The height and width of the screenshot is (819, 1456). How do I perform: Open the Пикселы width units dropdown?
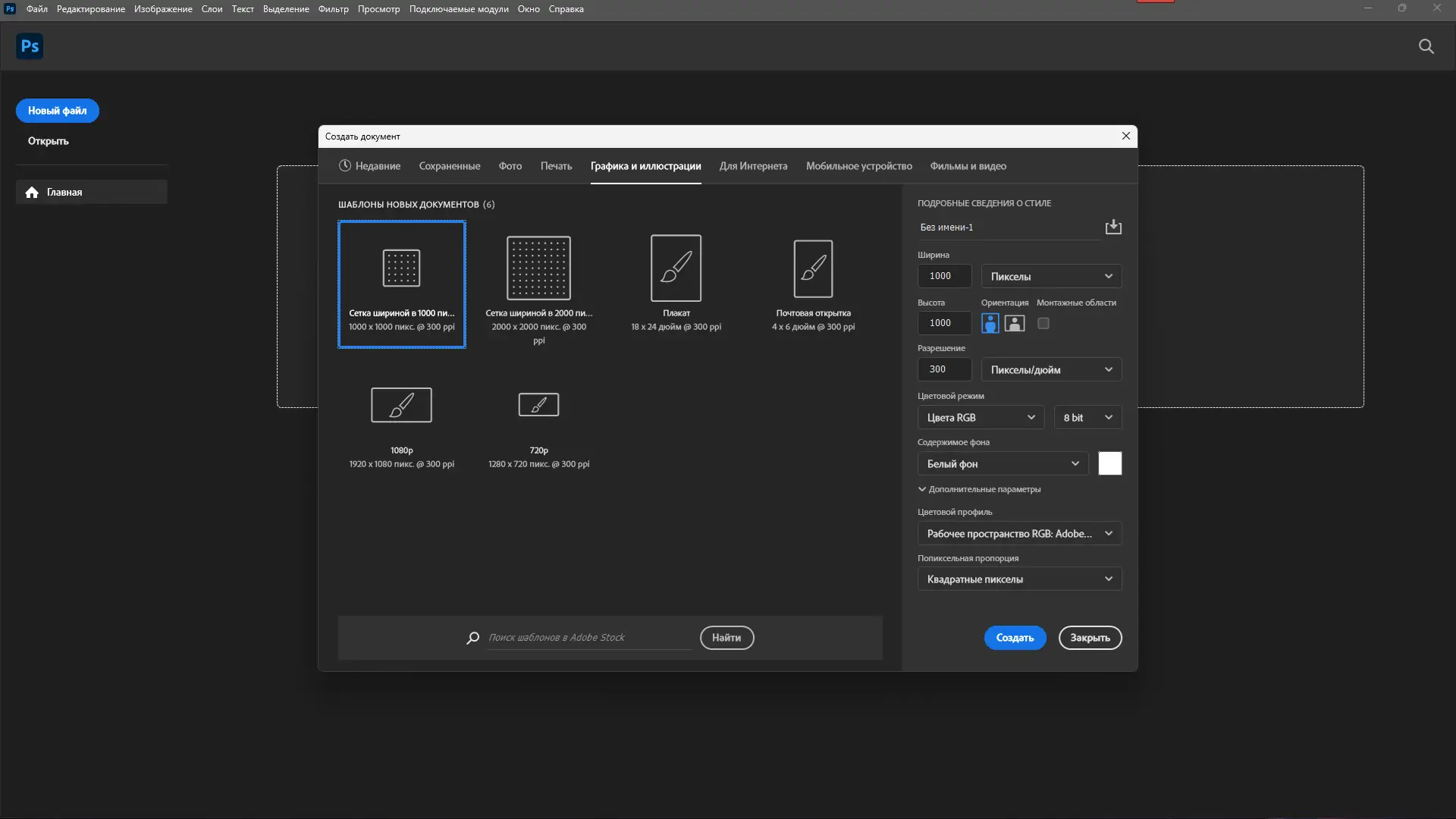pyautogui.click(x=1051, y=276)
